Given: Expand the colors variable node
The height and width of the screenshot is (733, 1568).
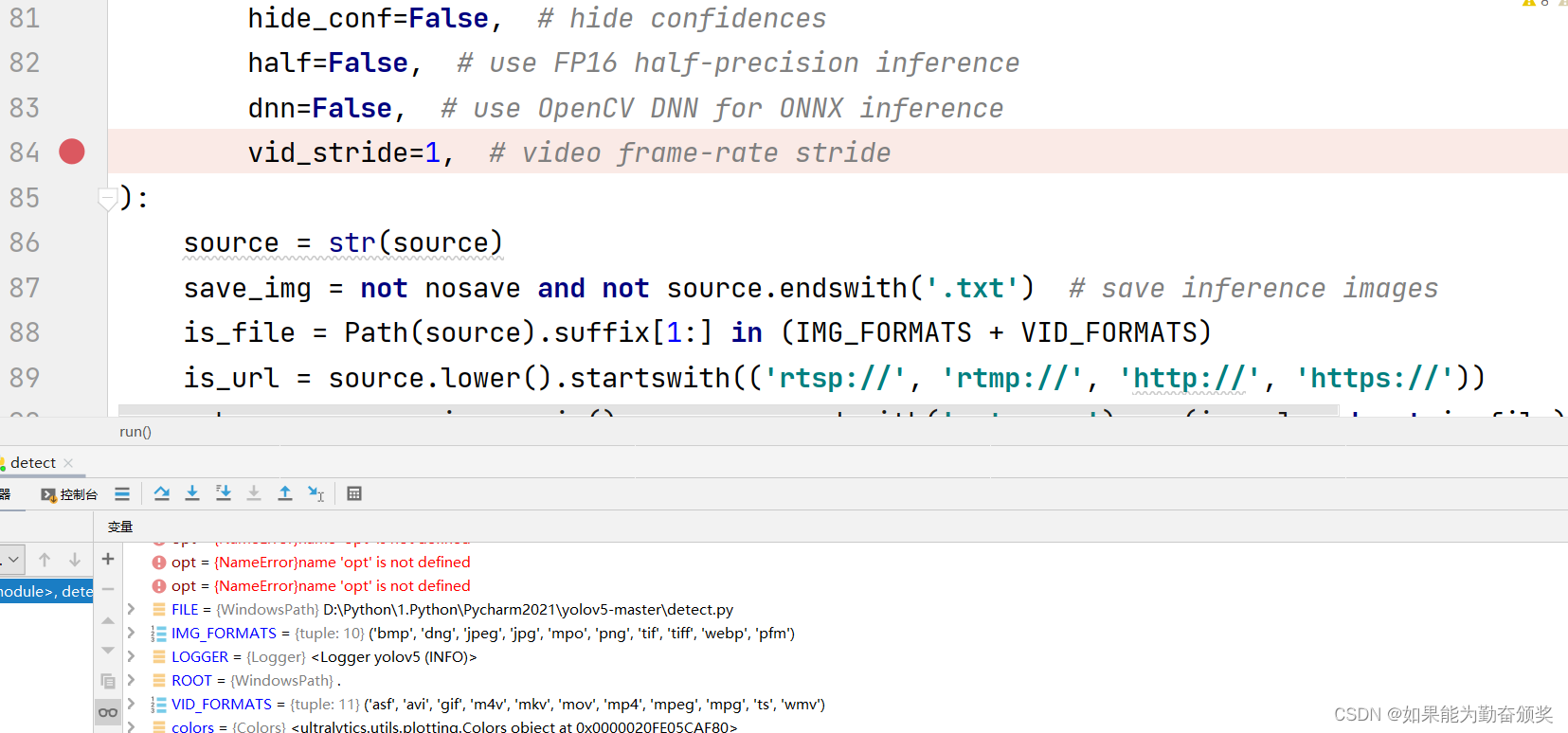Looking at the screenshot, I should coord(131,726).
